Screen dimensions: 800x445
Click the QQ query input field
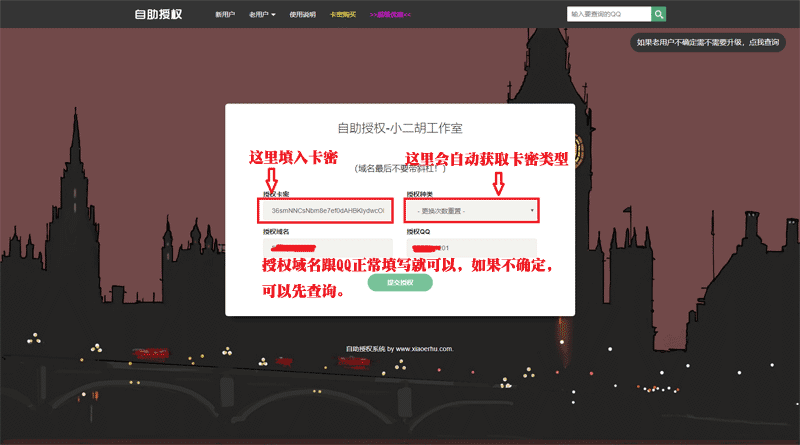pos(609,14)
